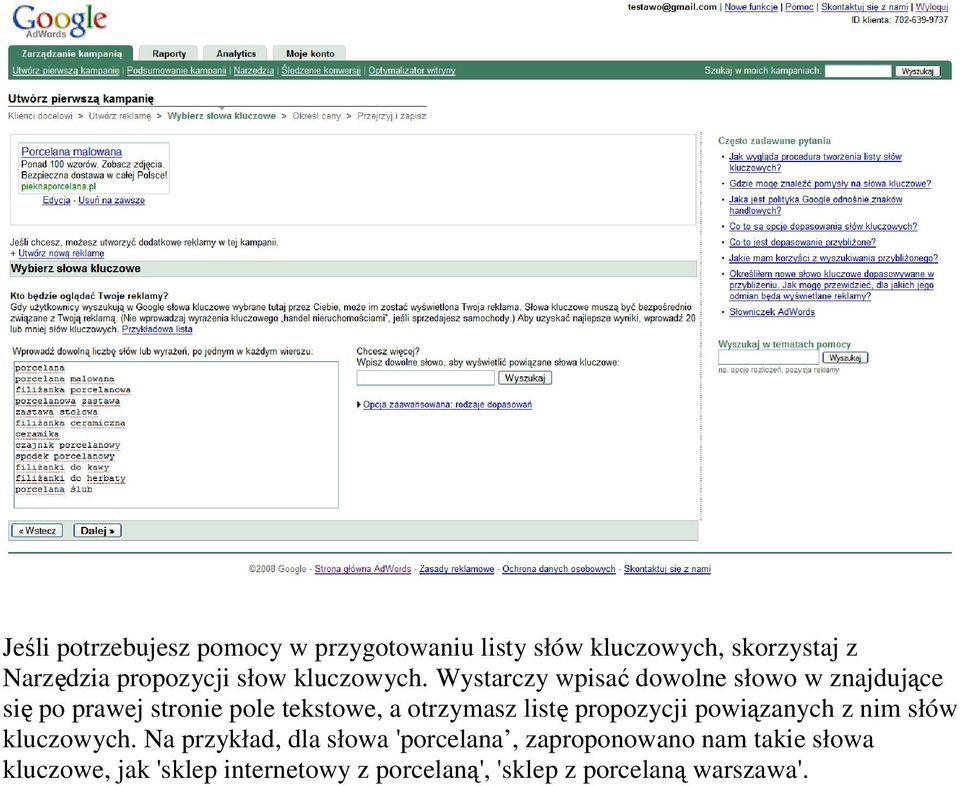This screenshot has height=786, width=960.
Task: Click keyword row 'czajnik porcelanowy'
Action: point(67,445)
